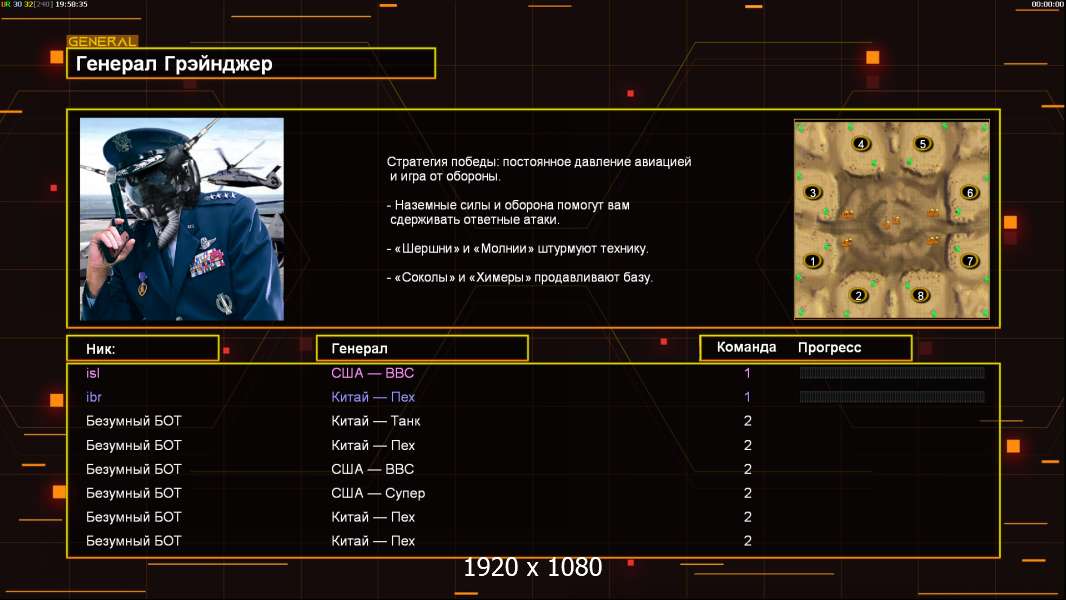Click the desert minimap preview
The image size is (1066, 600).
pos(892,219)
